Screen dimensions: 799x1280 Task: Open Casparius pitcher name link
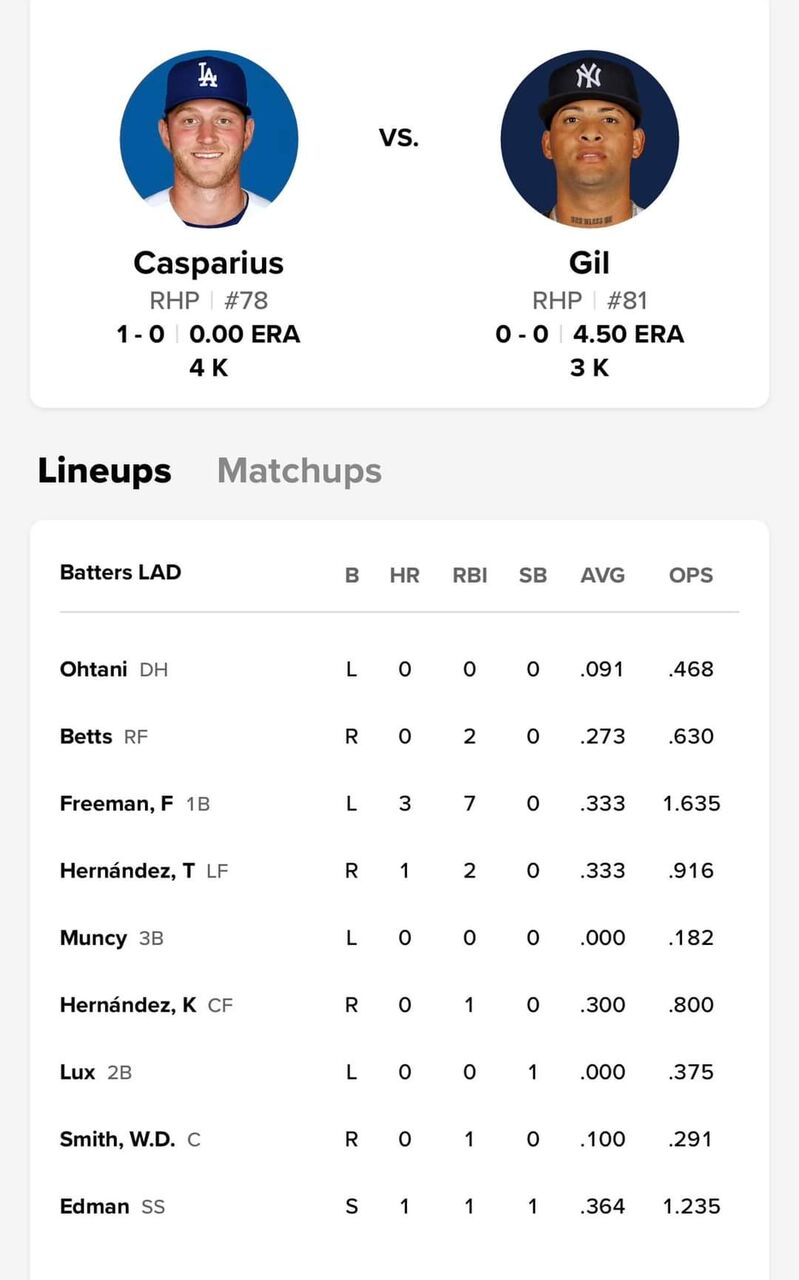tap(208, 263)
